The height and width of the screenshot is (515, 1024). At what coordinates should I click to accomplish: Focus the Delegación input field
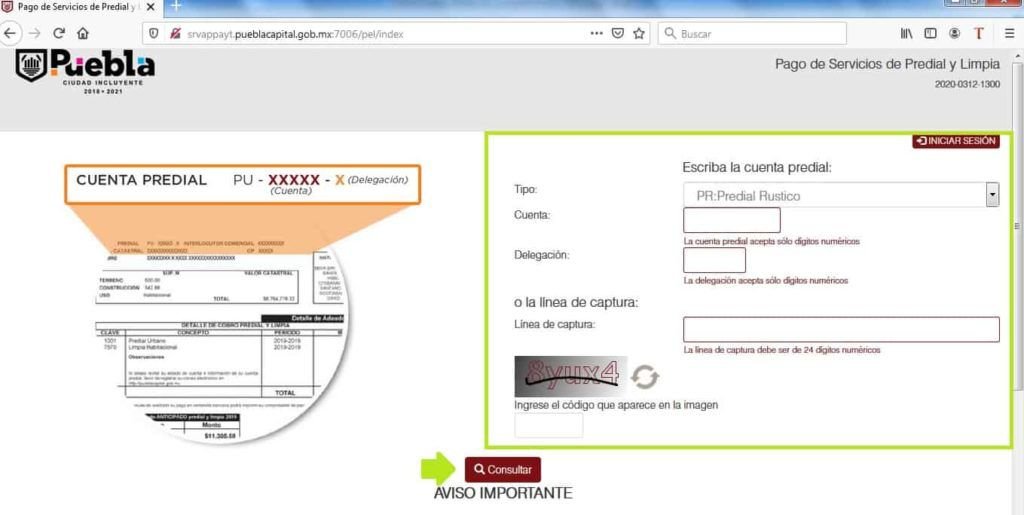point(714,260)
